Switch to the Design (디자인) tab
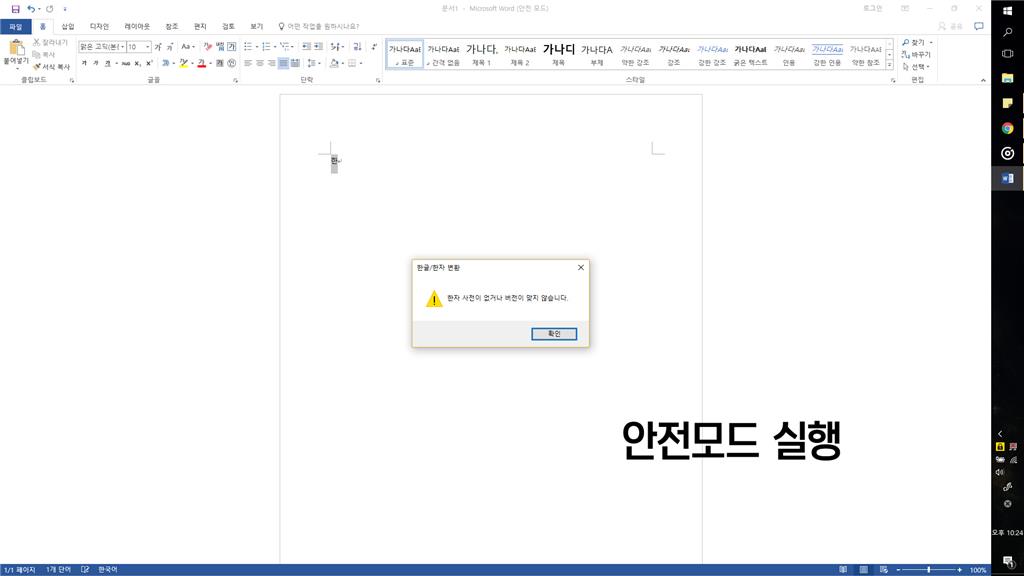 [99, 27]
